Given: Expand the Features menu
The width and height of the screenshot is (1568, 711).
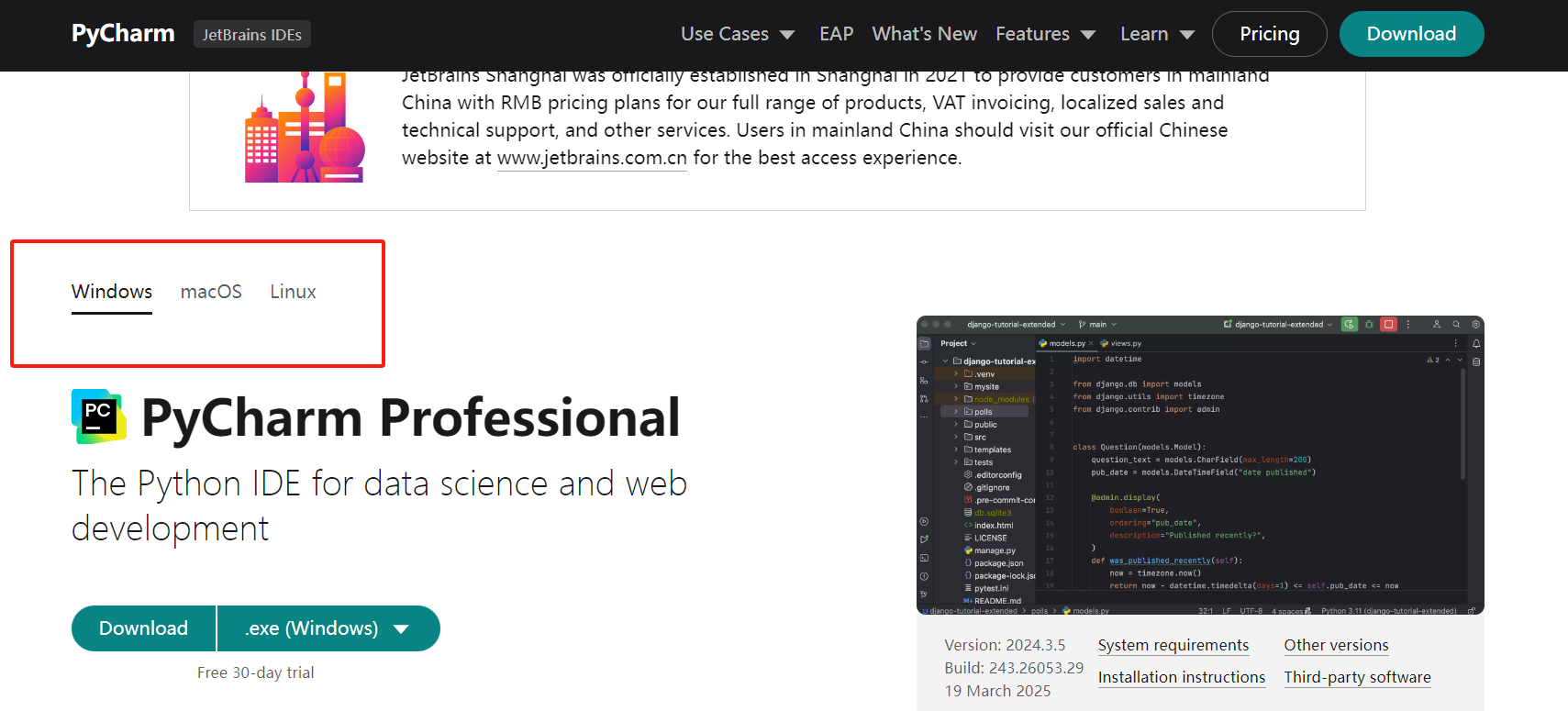Looking at the screenshot, I should pos(1046,34).
